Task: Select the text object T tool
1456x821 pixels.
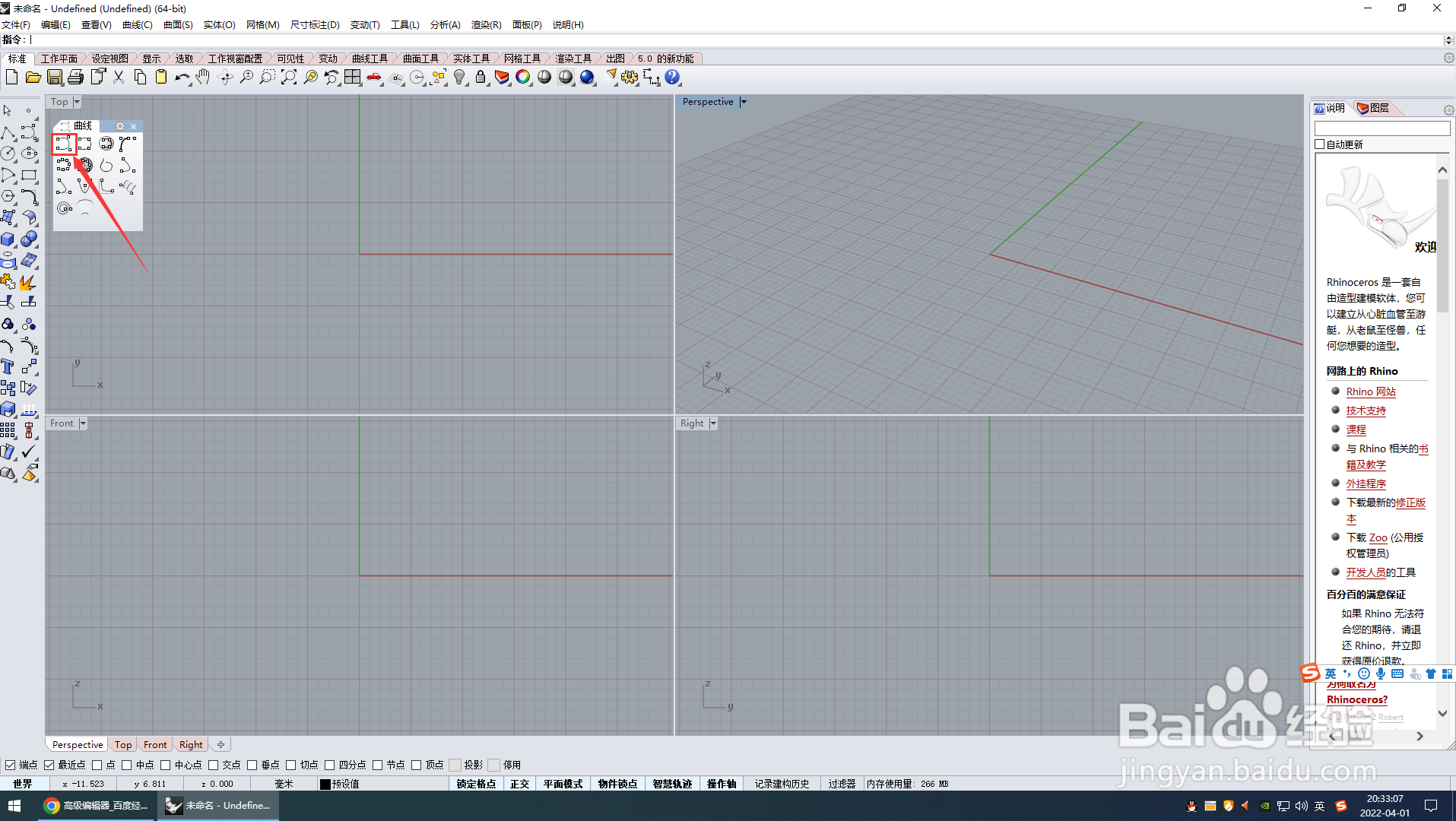Action: tap(8, 367)
